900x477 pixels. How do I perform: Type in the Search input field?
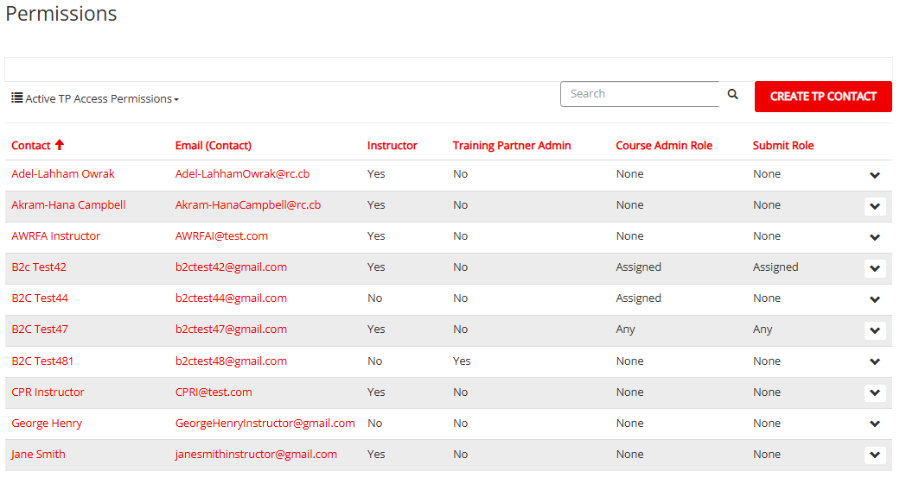pyautogui.click(x=640, y=94)
